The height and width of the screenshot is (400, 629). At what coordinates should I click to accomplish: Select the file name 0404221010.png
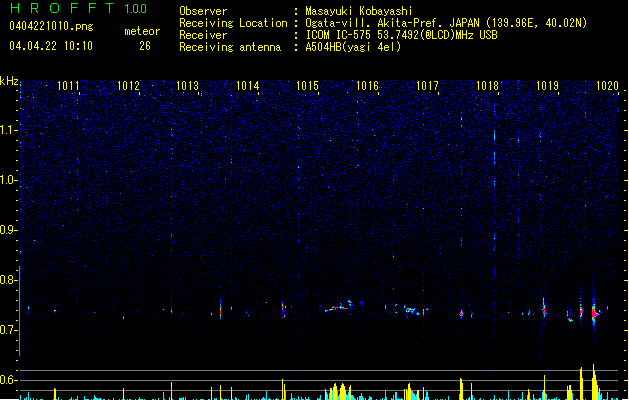[x=51, y=26]
